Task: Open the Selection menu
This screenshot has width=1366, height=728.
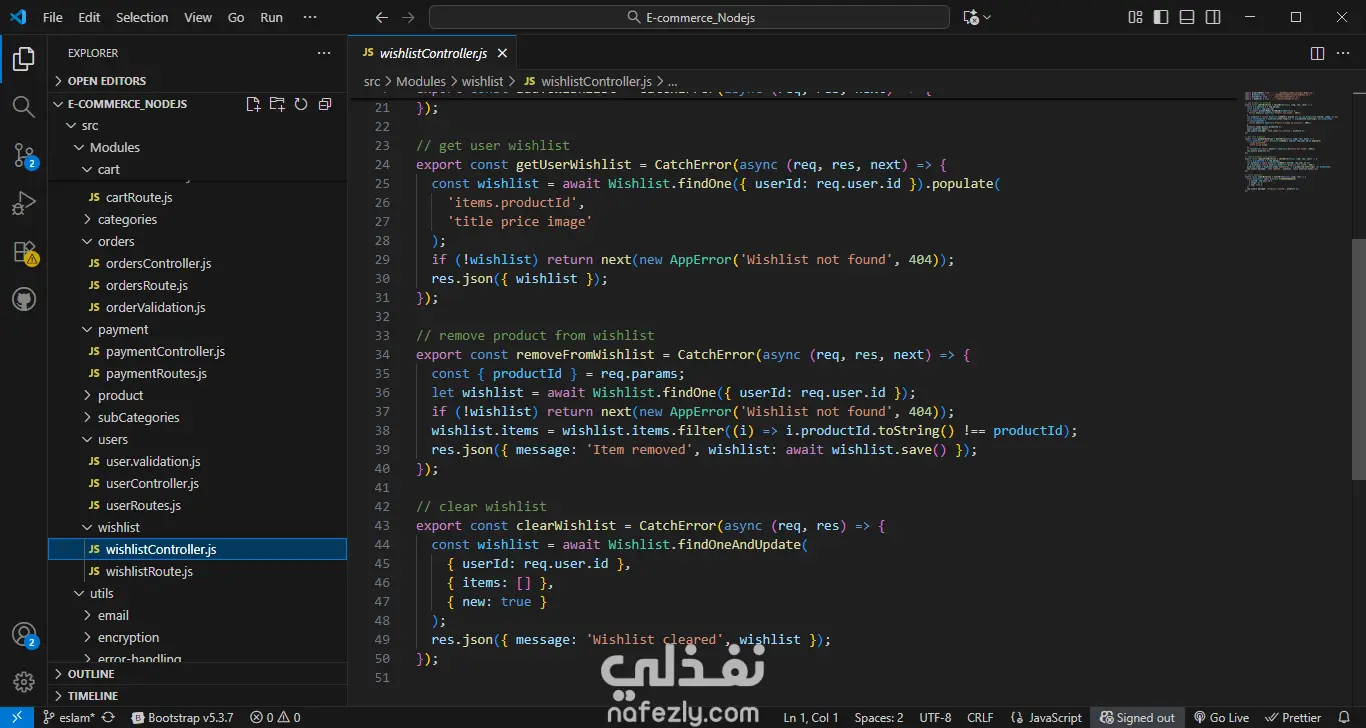Action: pyautogui.click(x=142, y=17)
